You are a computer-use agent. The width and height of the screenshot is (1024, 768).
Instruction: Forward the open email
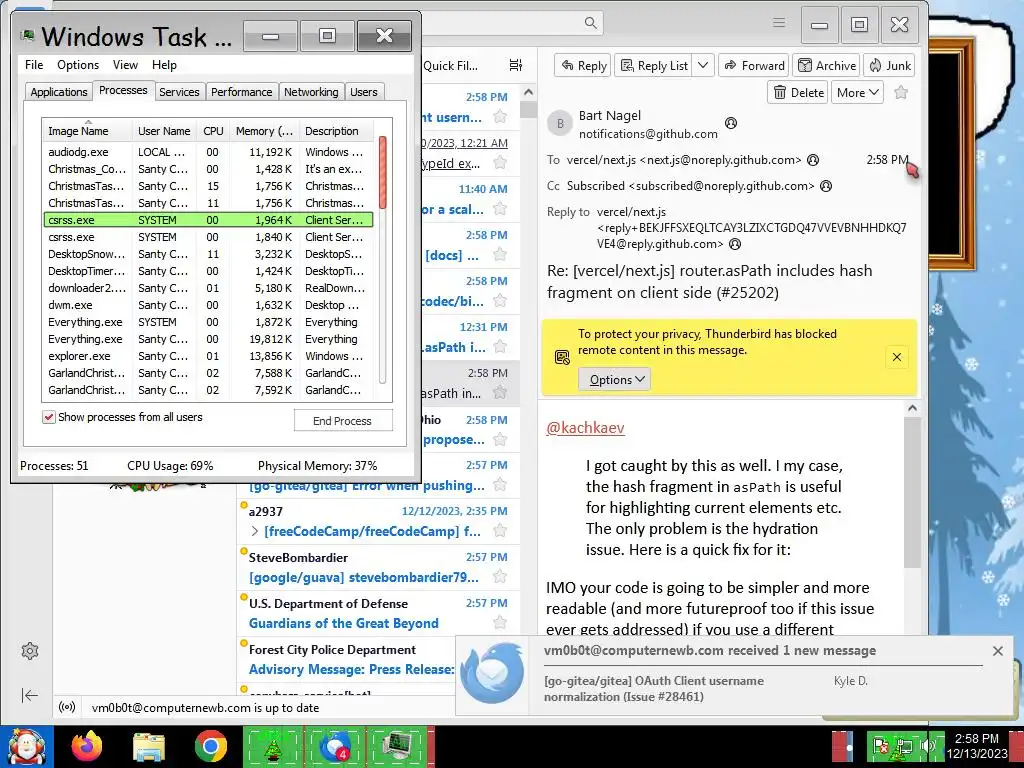click(754, 65)
